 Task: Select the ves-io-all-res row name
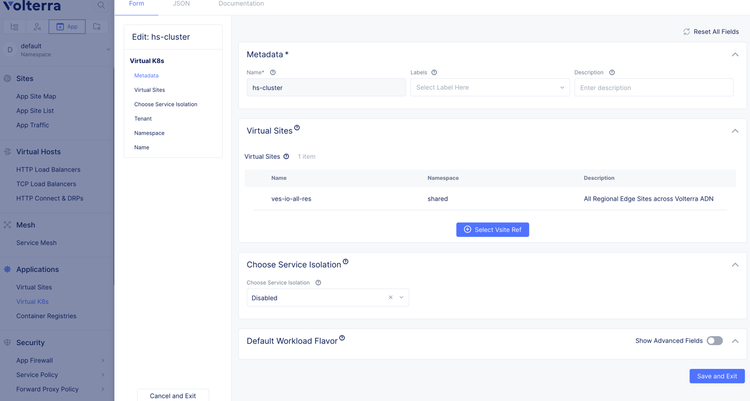coord(291,199)
